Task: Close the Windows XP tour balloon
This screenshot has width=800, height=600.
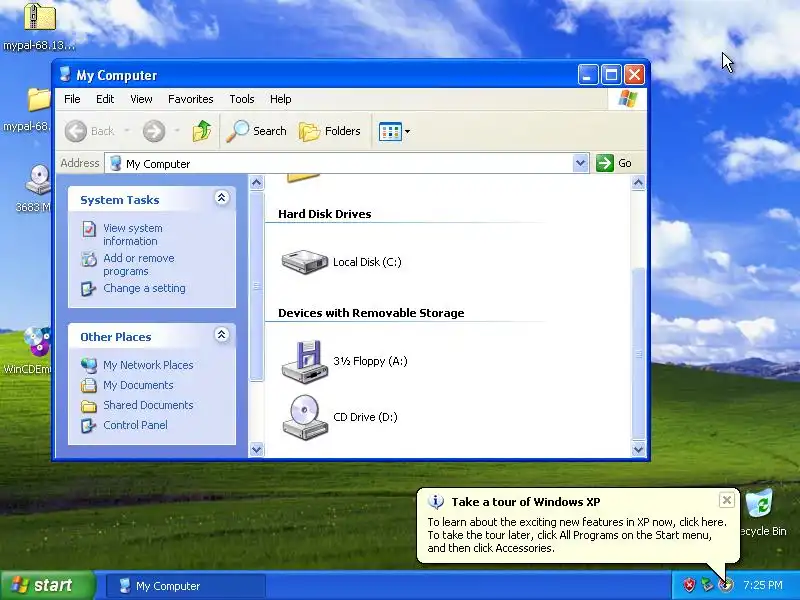Action: (x=727, y=500)
